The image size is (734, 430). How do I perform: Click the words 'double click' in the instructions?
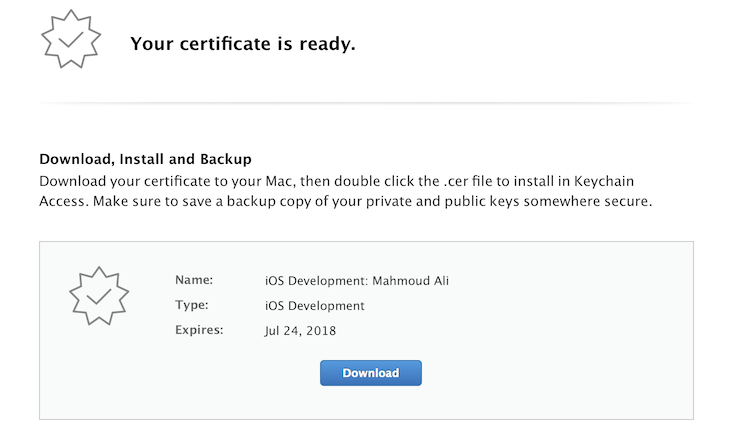click(x=380, y=181)
